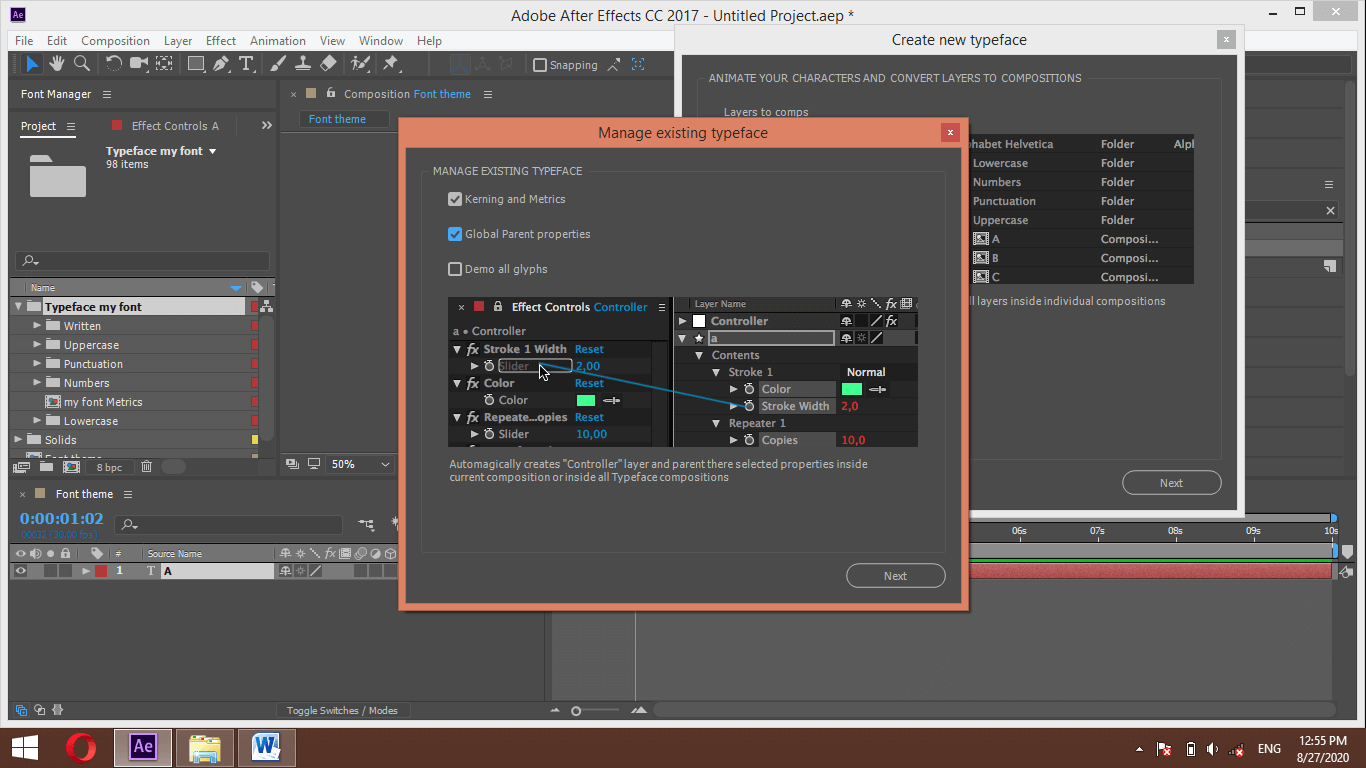Click the my font Metrics composition icon
This screenshot has width=1366, height=768.
coord(53,402)
